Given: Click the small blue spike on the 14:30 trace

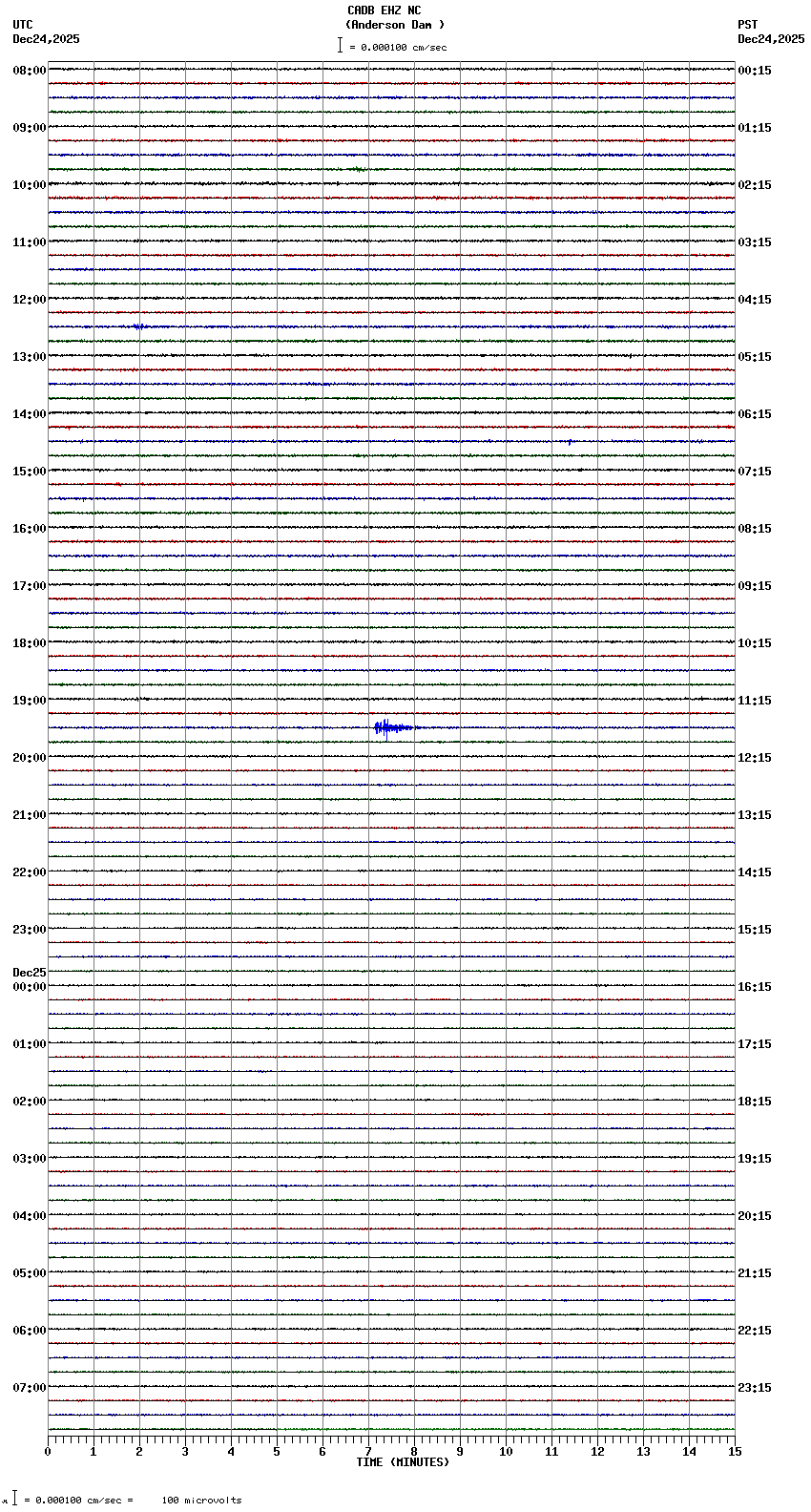Looking at the screenshot, I should (x=570, y=442).
